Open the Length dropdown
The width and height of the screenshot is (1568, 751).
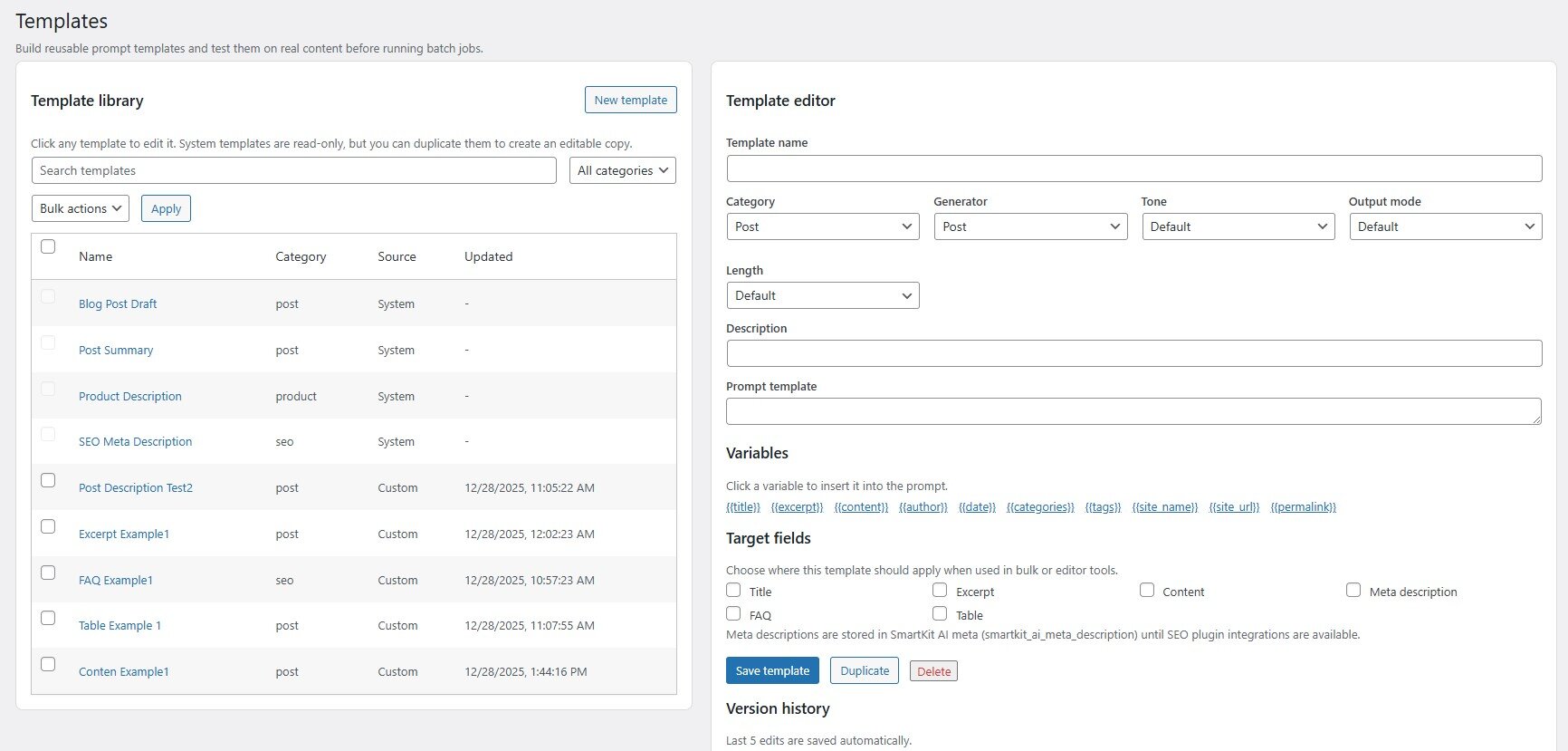tap(822, 295)
